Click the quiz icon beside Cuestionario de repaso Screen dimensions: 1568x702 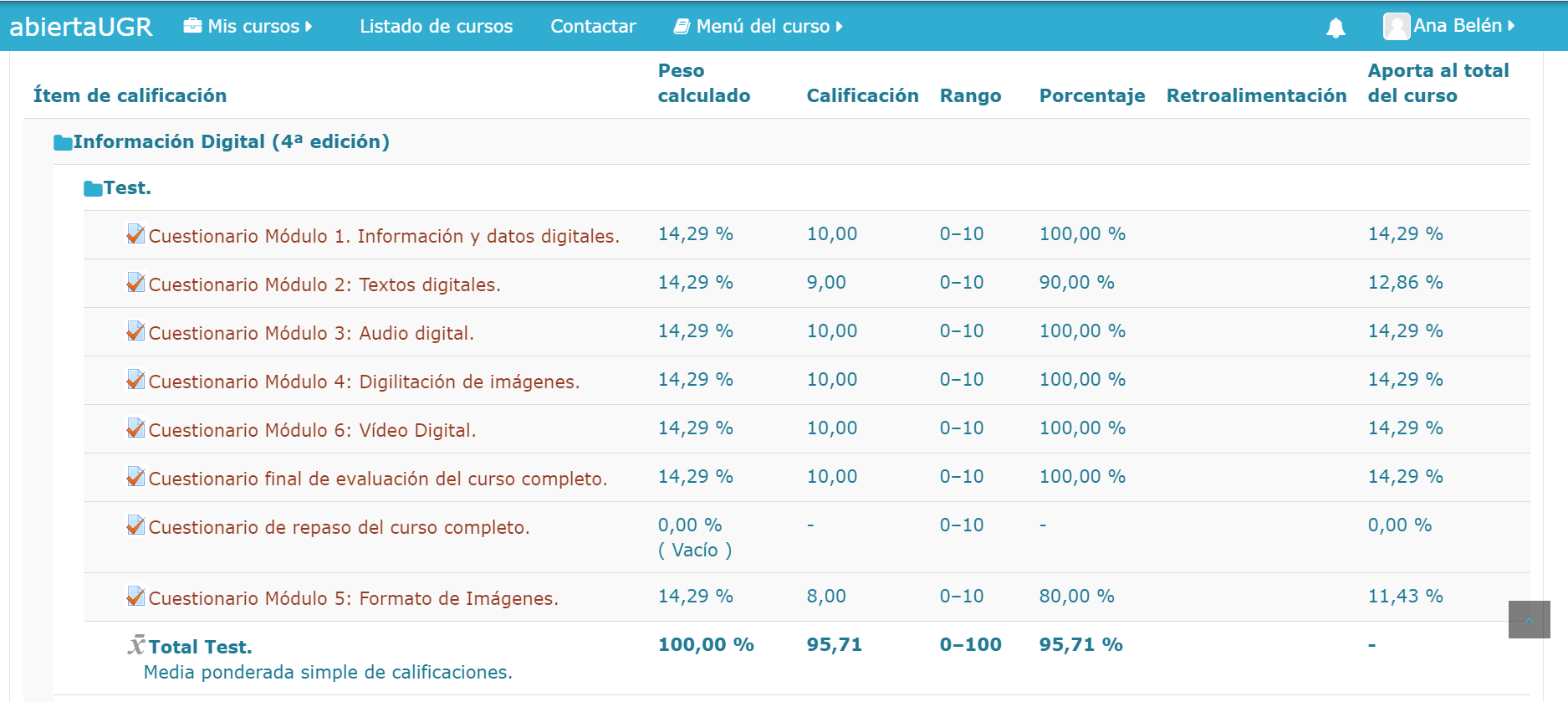135,525
